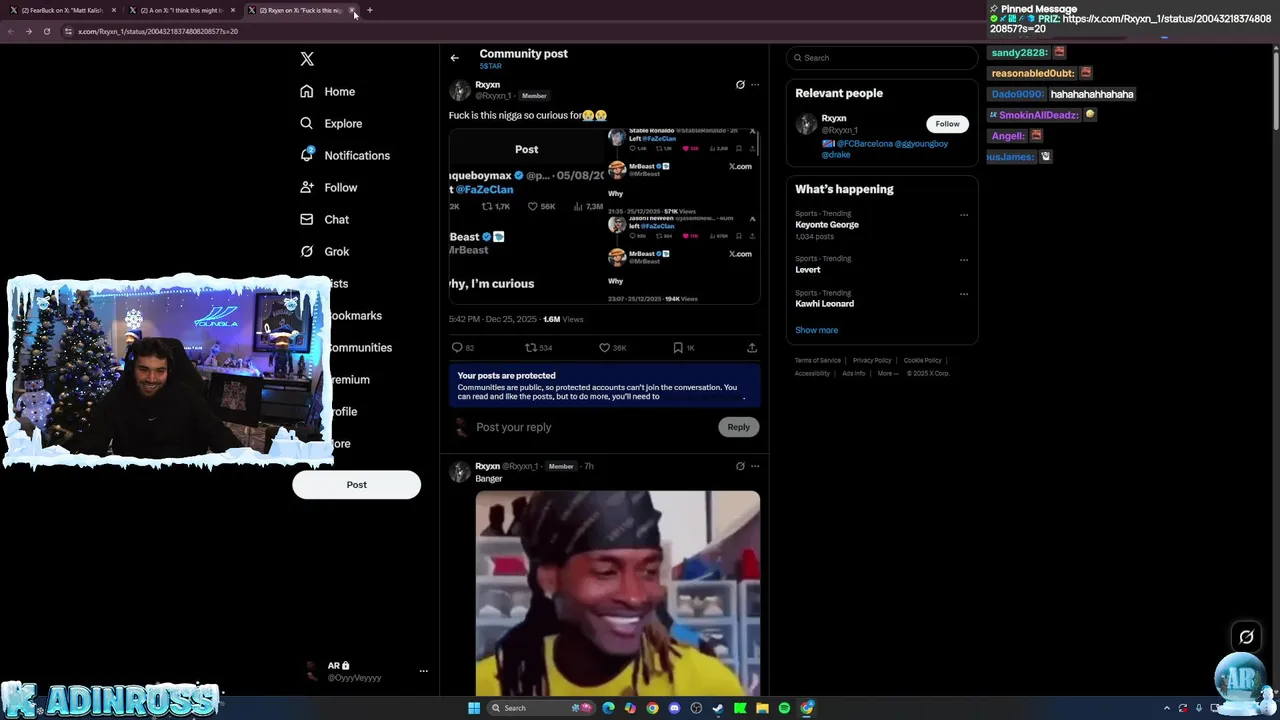Click the white Post button in the sidebar
This screenshot has width=1280, height=720.
tap(356, 484)
